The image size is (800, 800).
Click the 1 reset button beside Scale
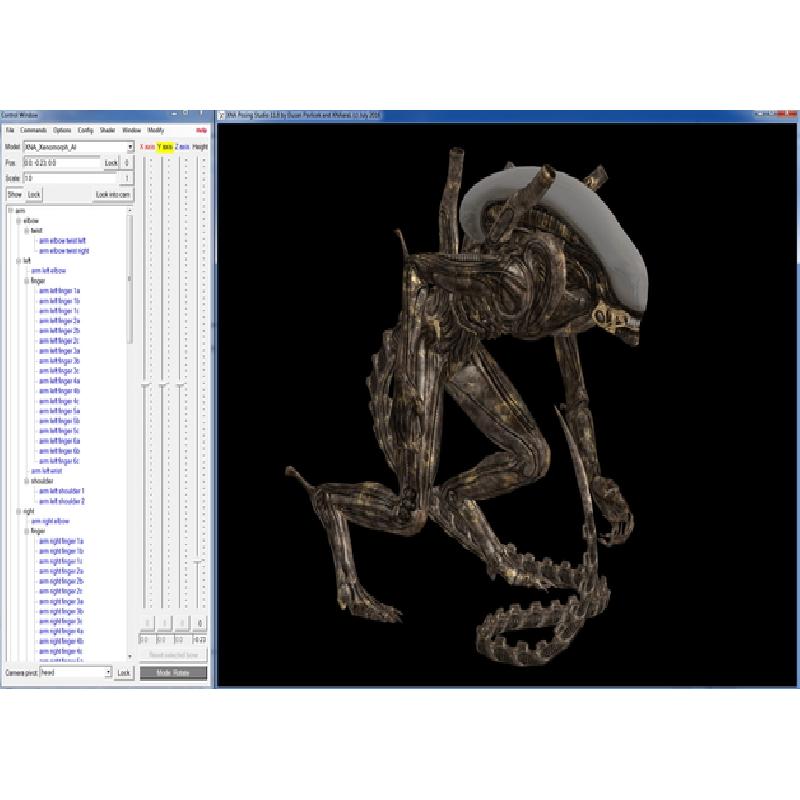[x=127, y=179]
